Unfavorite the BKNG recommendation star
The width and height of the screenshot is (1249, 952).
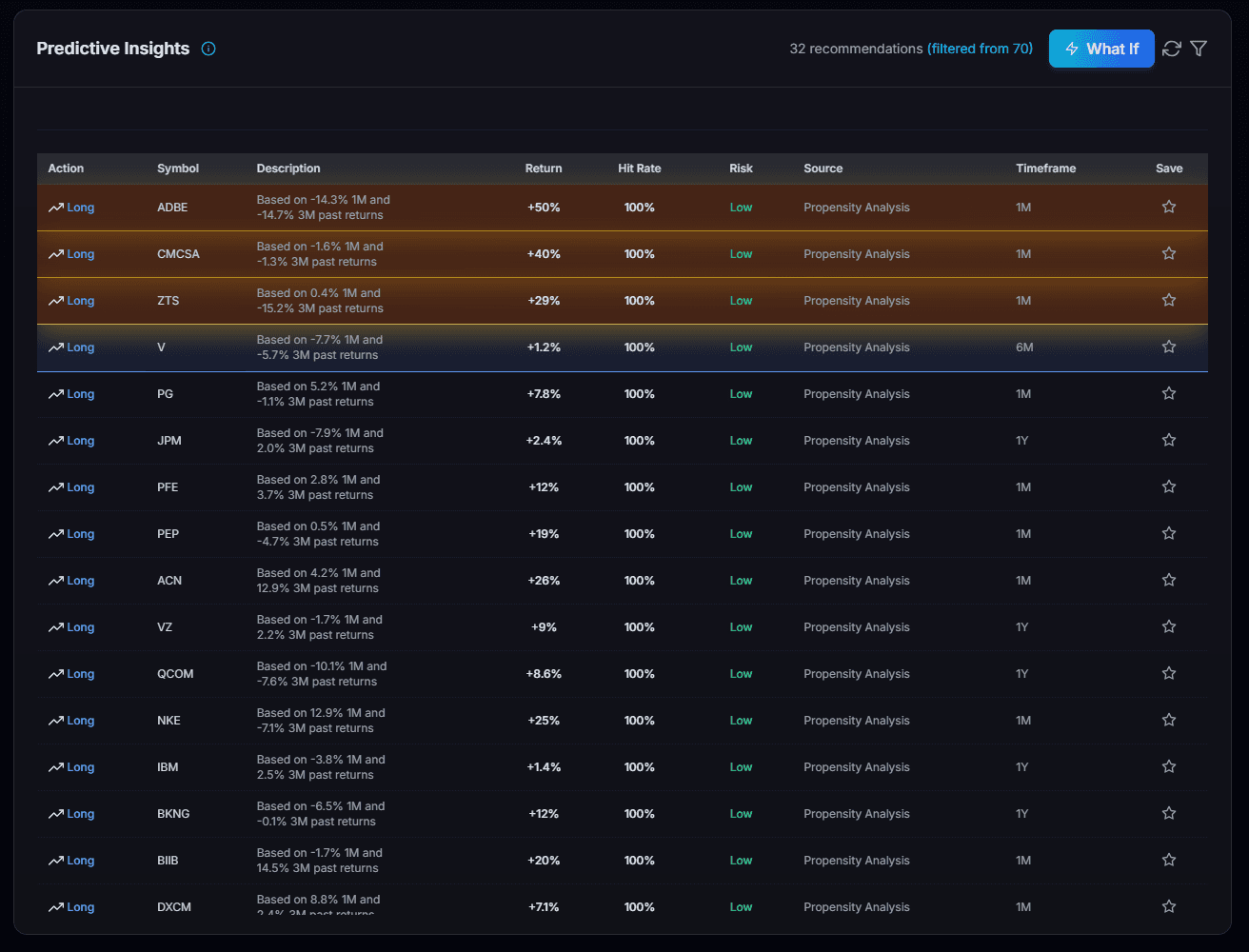(1169, 813)
